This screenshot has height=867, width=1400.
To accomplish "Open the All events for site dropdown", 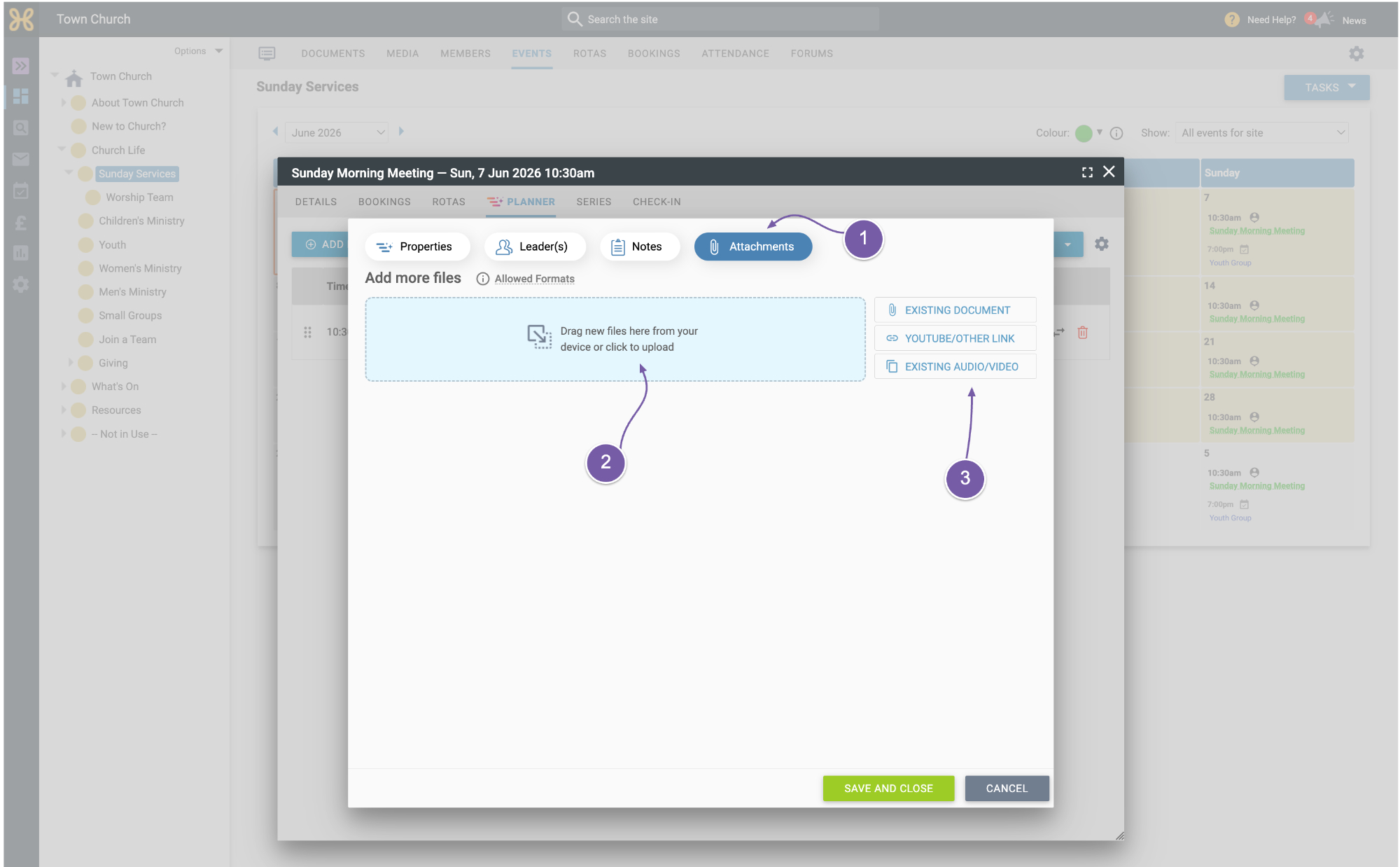I will coord(1262,133).
